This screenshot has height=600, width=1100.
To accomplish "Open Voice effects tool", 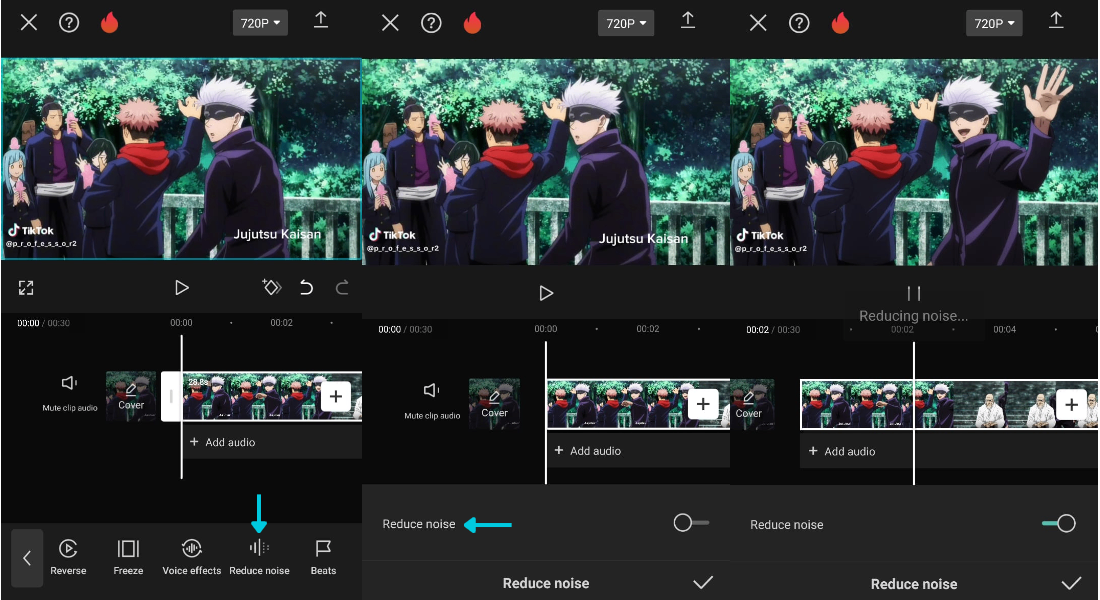I will [192, 557].
